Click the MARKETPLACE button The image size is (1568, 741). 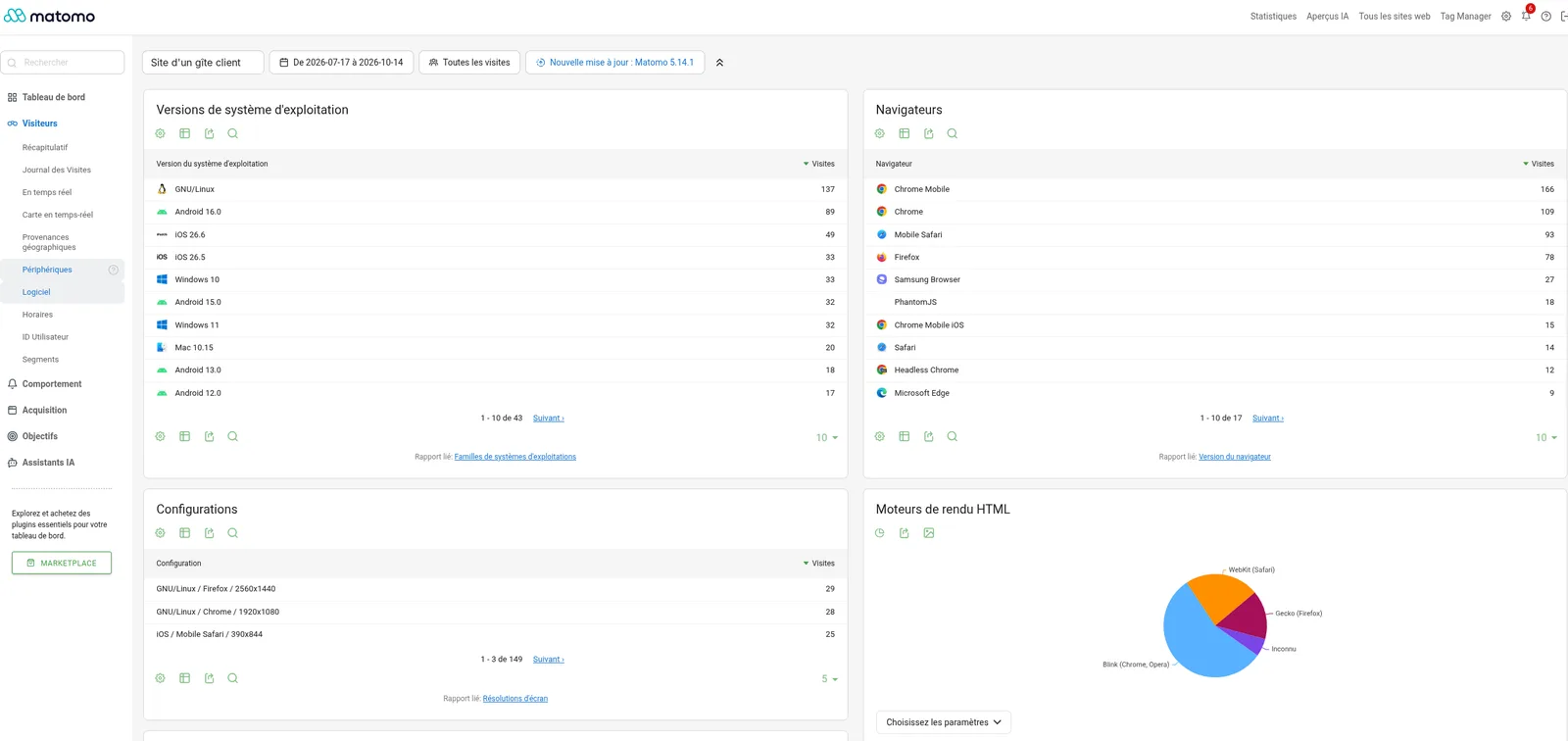(x=62, y=563)
